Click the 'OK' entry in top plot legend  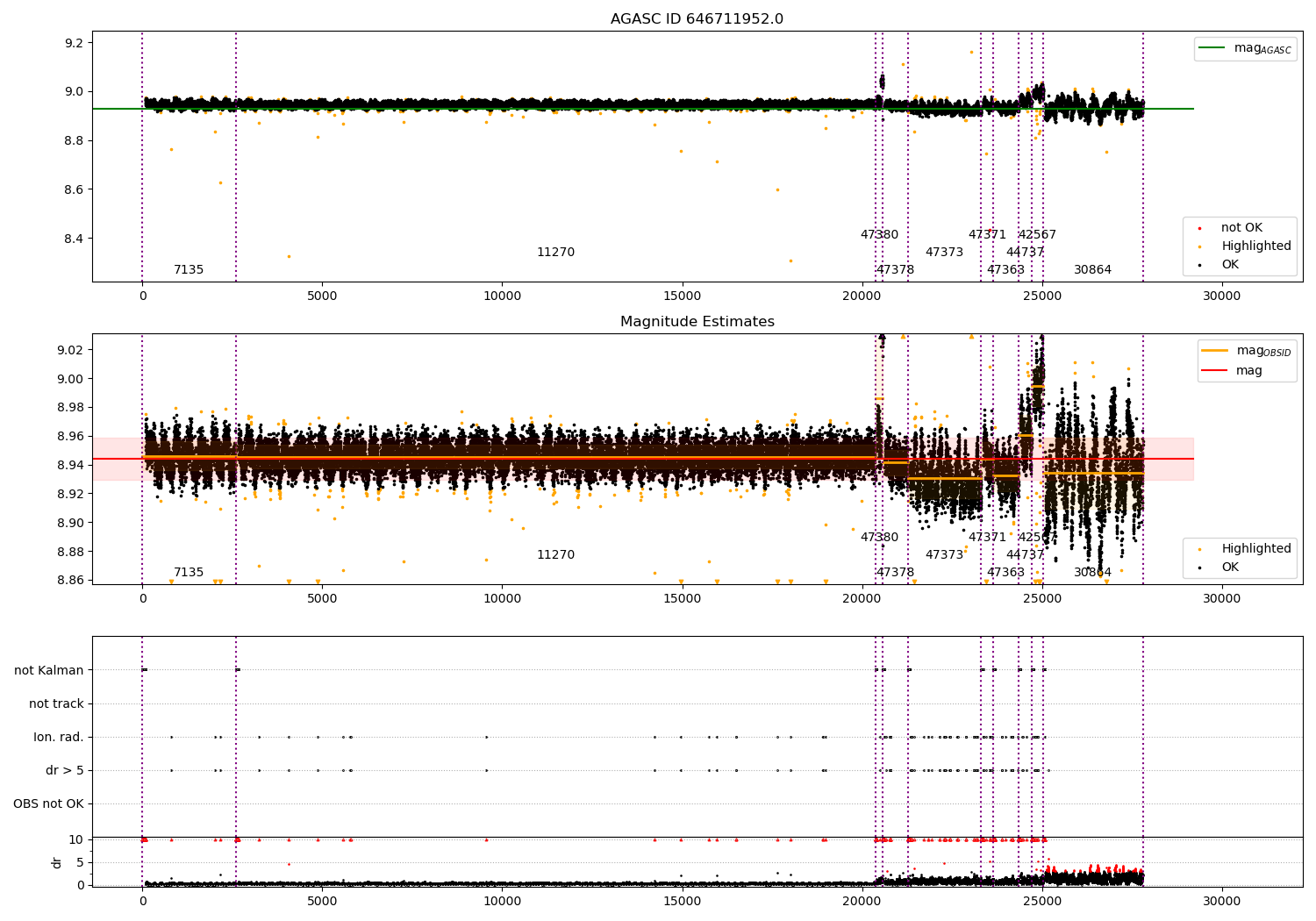pos(1230,265)
